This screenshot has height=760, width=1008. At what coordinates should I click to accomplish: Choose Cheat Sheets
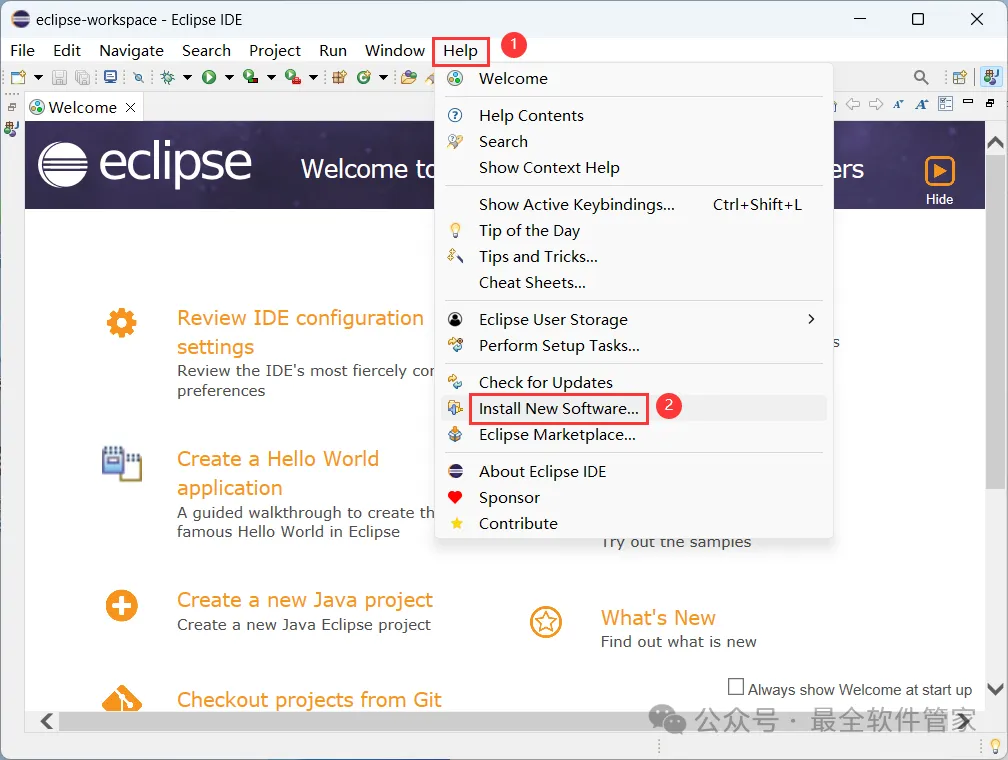click(x=634, y=282)
